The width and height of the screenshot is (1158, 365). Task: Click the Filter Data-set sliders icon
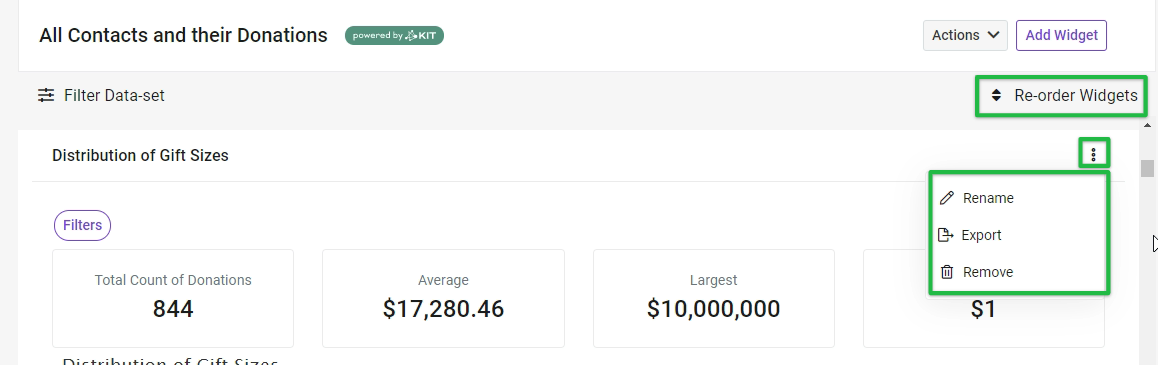(47, 95)
